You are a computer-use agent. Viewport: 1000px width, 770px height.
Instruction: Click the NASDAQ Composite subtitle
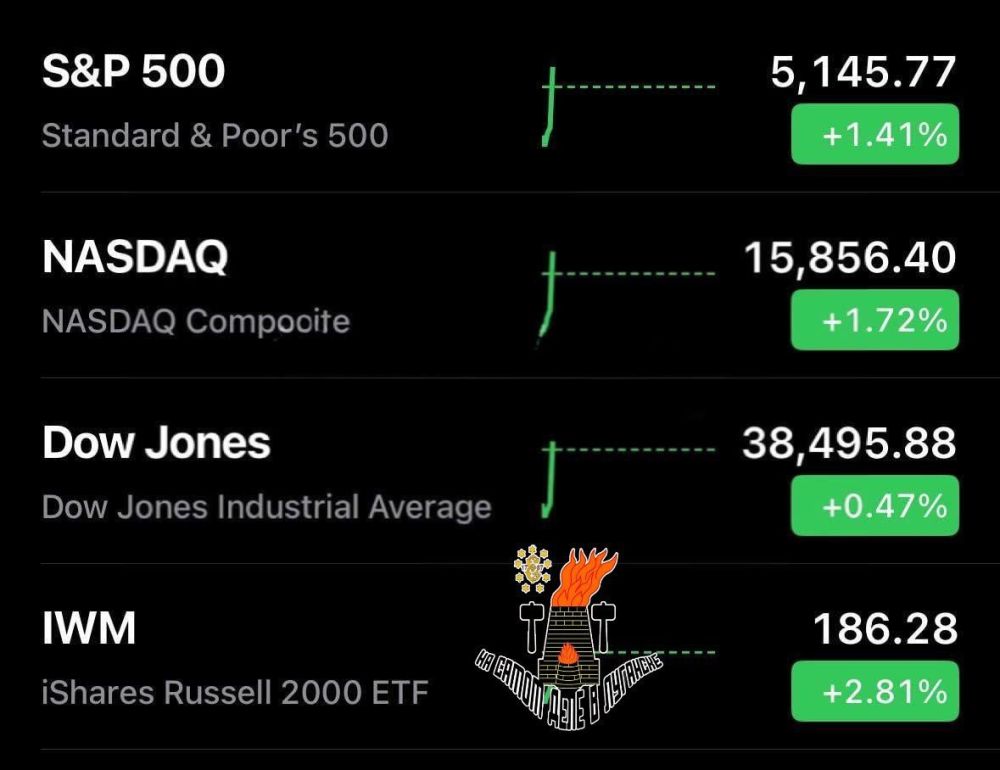tap(196, 322)
